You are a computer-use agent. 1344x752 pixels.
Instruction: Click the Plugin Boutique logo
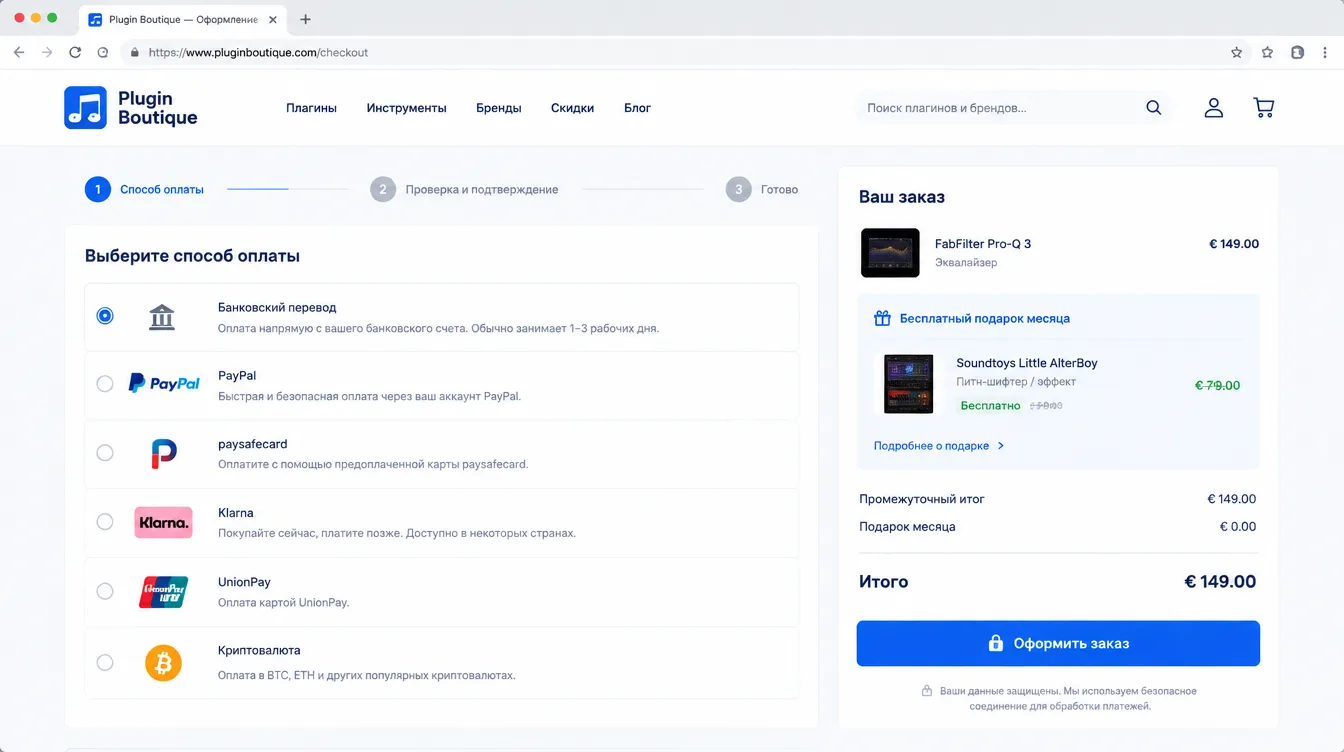point(131,108)
